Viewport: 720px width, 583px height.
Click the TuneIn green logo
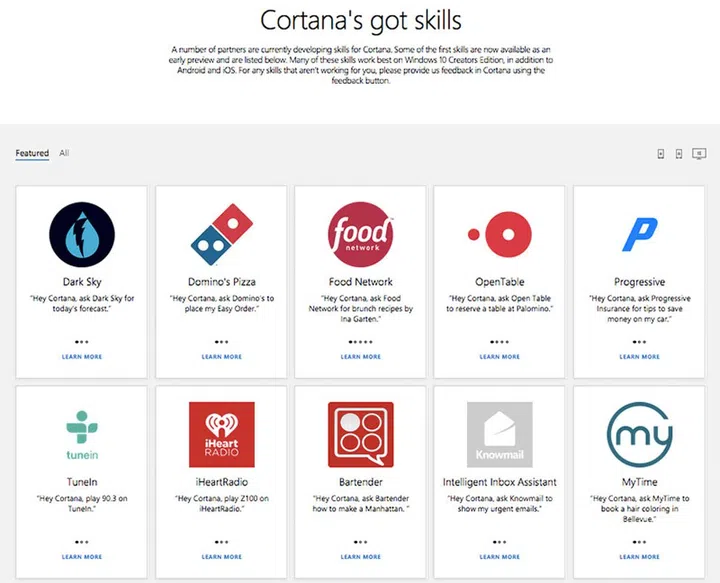pyautogui.click(x=82, y=434)
